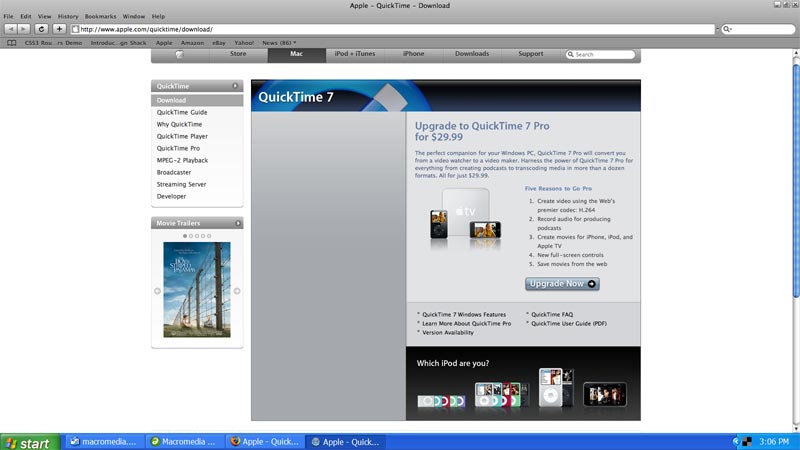This screenshot has height=450, width=800.
Task: Go to the Store tab
Action: pos(238,54)
